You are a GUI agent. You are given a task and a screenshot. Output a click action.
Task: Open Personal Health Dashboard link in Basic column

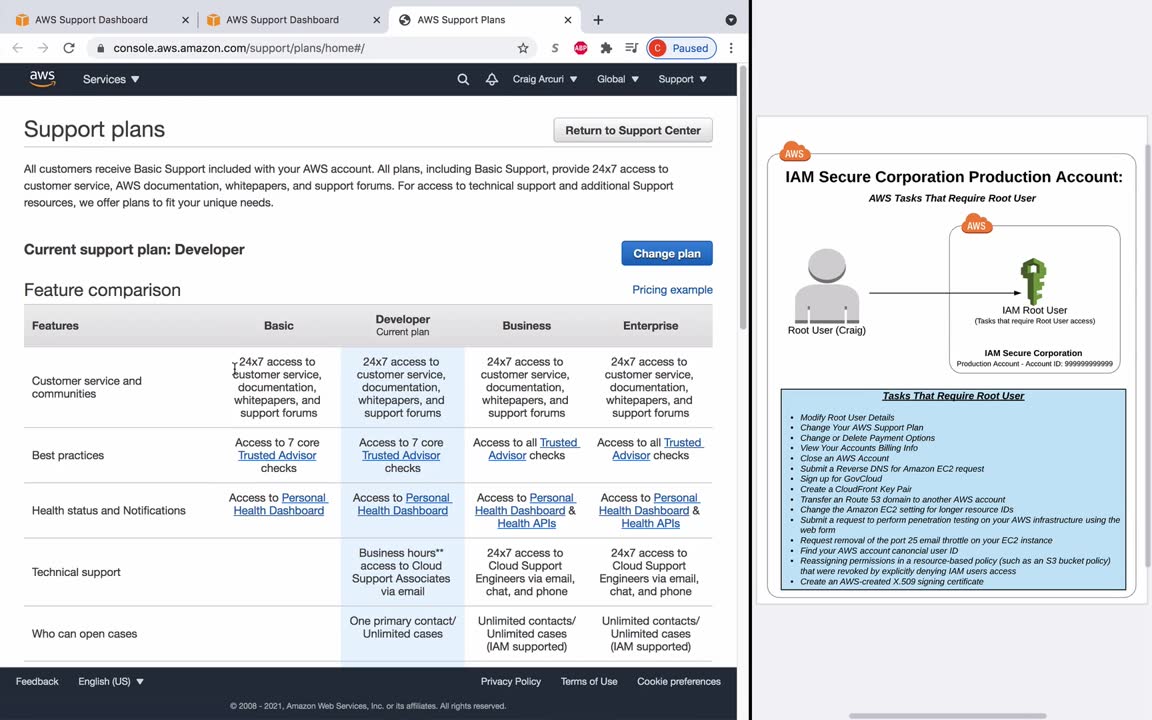(279, 504)
